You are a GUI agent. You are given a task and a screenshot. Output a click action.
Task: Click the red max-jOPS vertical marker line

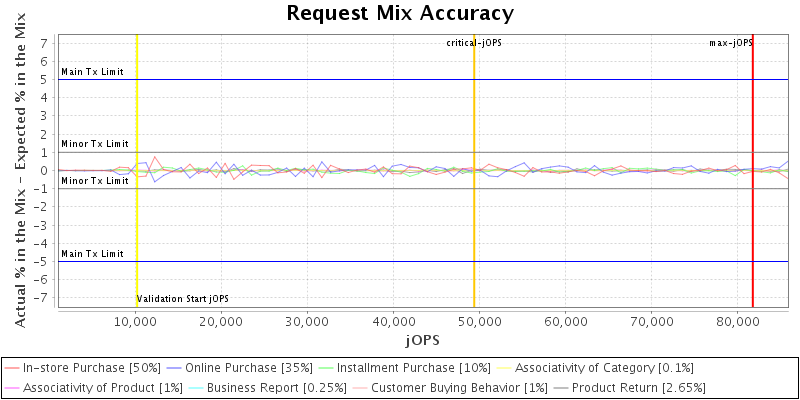click(752, 200)
